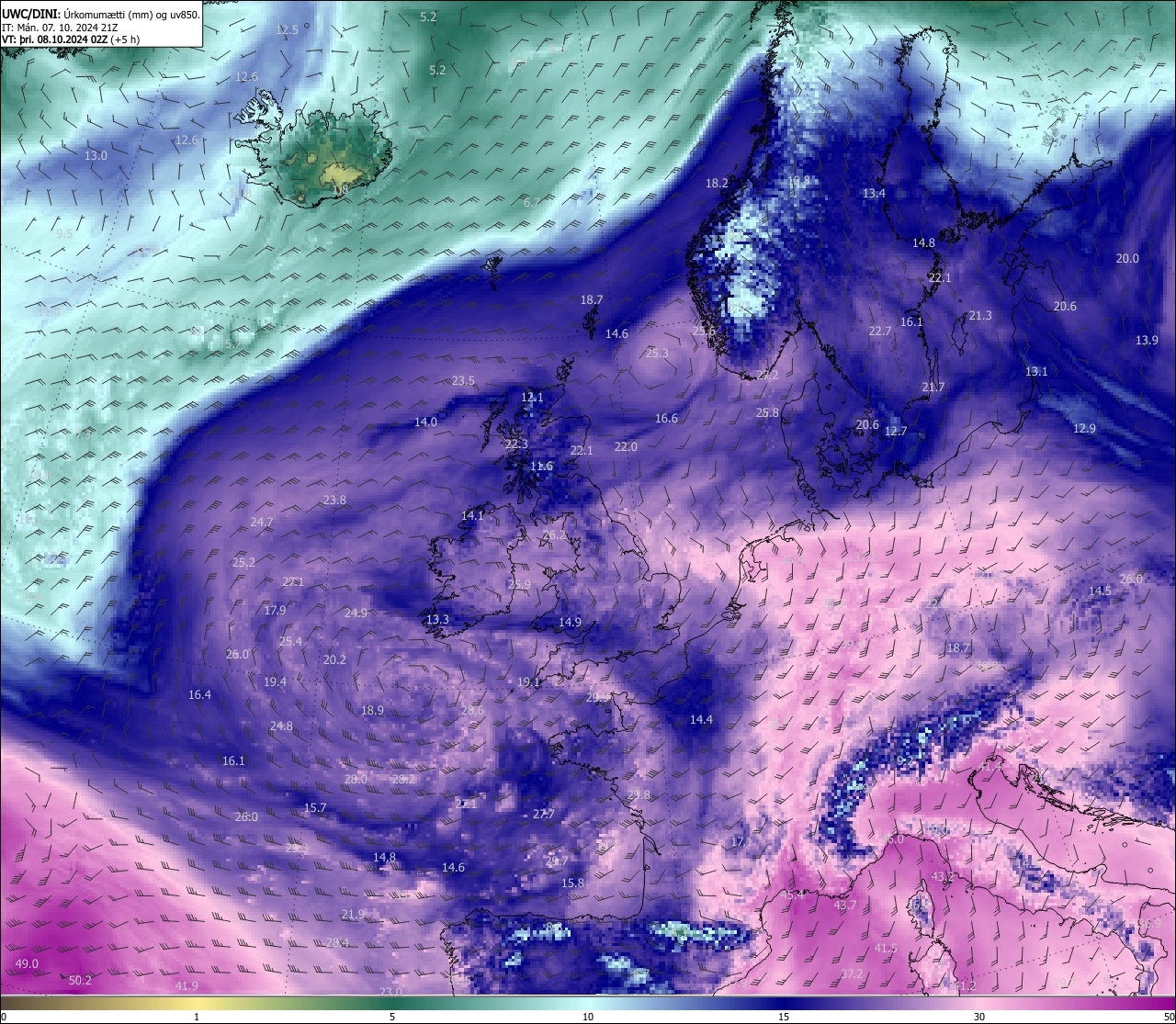Click the 10 label on the color scale
This screenshot has width=1176, height=1024.
pyautogui.click(x=588, y=1016)
